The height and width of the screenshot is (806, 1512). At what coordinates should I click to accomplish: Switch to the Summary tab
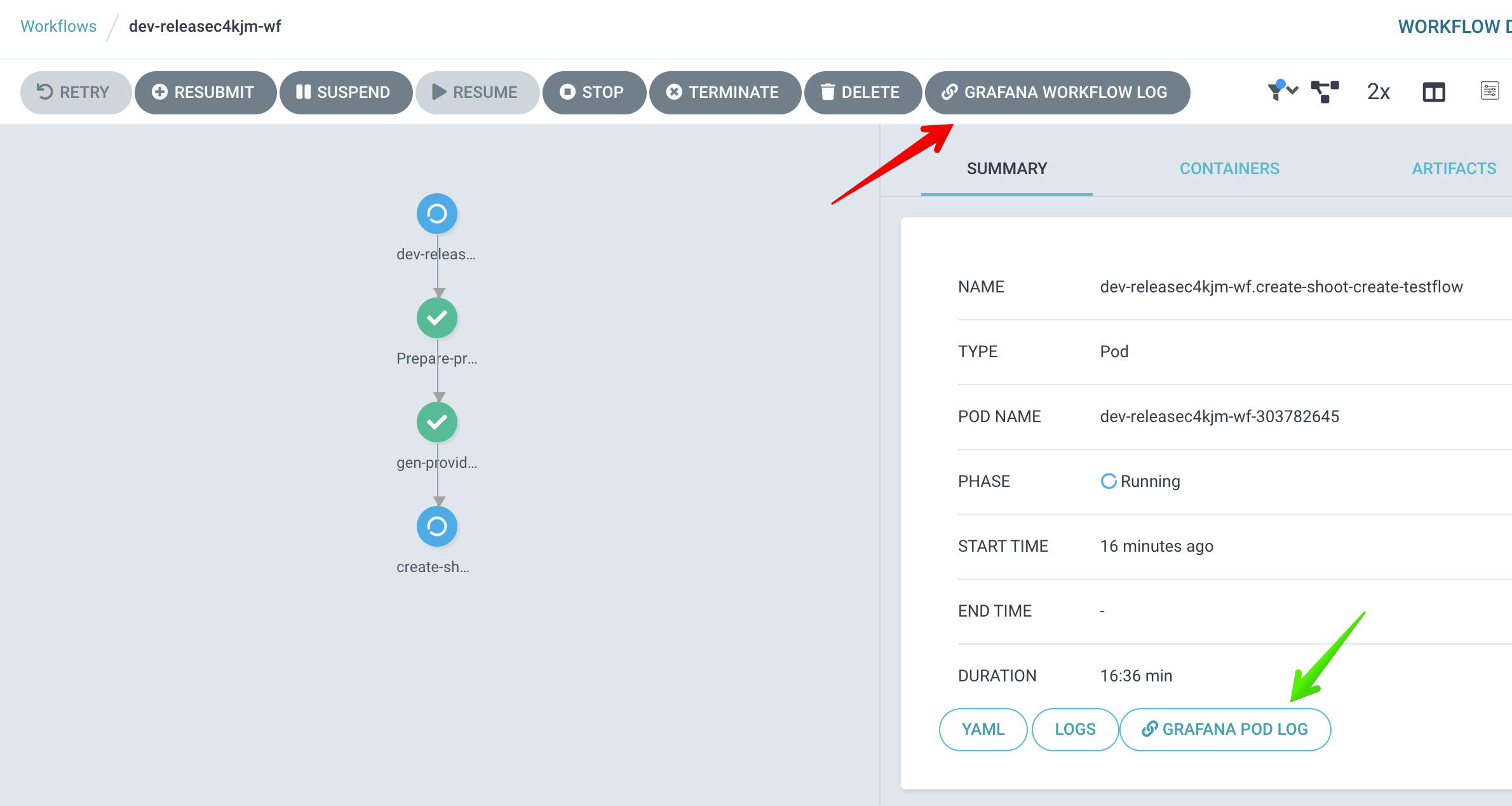[x=1007, y=168]
